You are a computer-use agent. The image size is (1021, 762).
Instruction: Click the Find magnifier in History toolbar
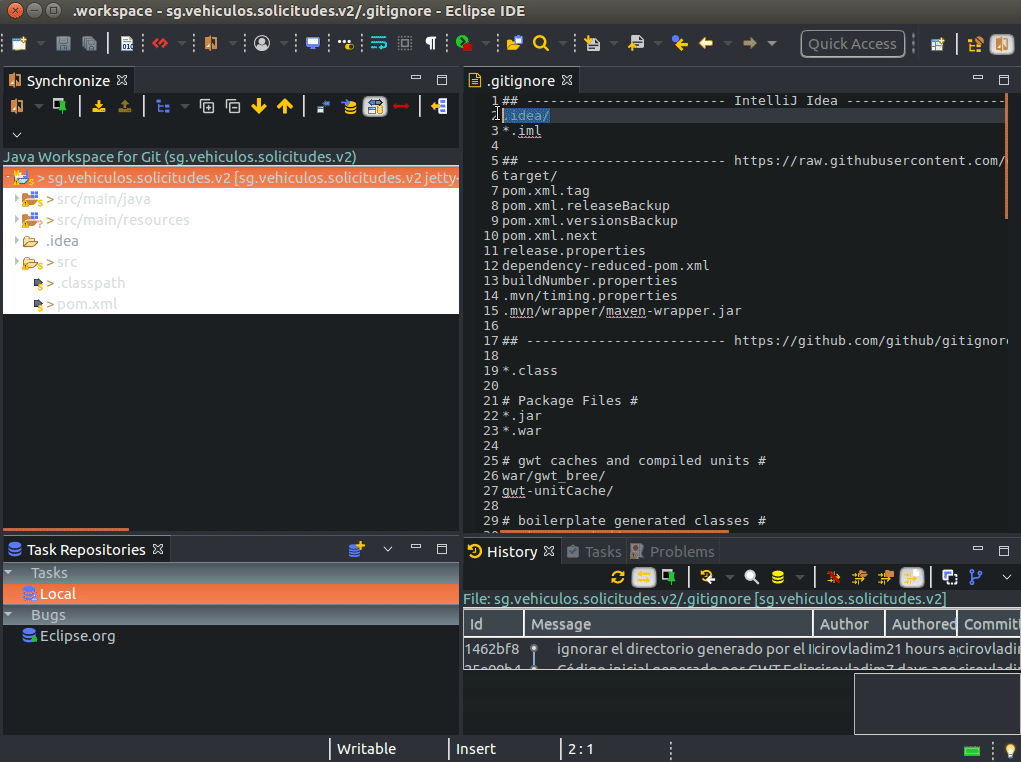(x=751, y=577)
